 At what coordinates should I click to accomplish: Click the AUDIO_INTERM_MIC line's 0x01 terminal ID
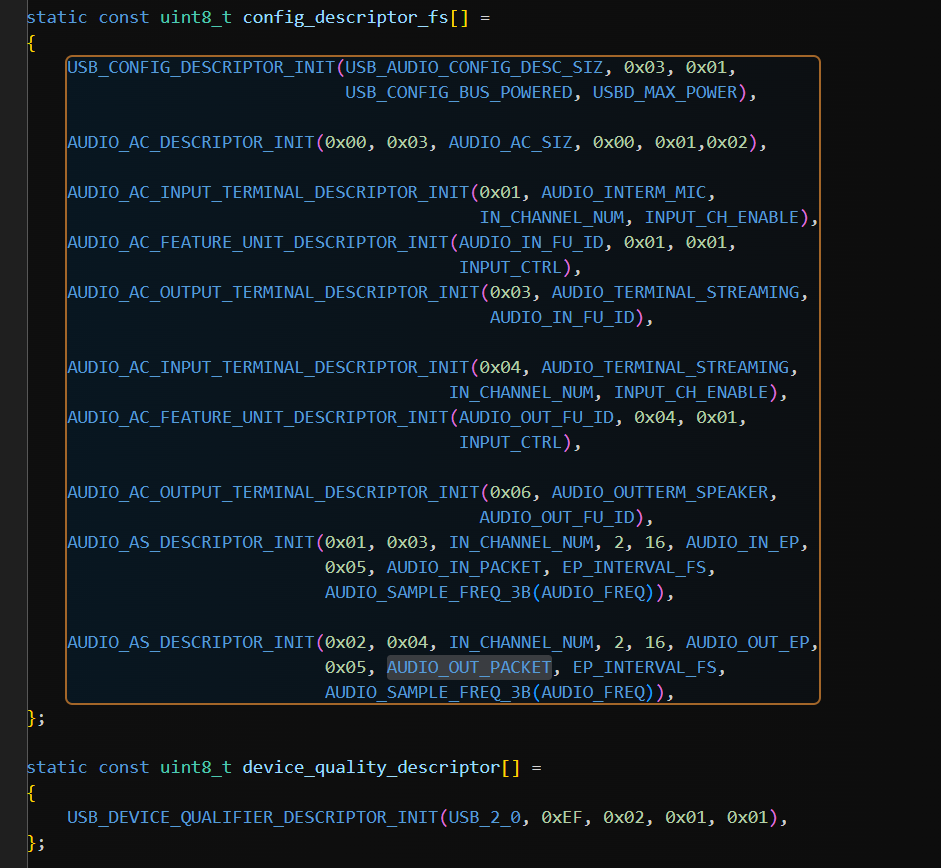pyautogui.click(x=500, y=192)
